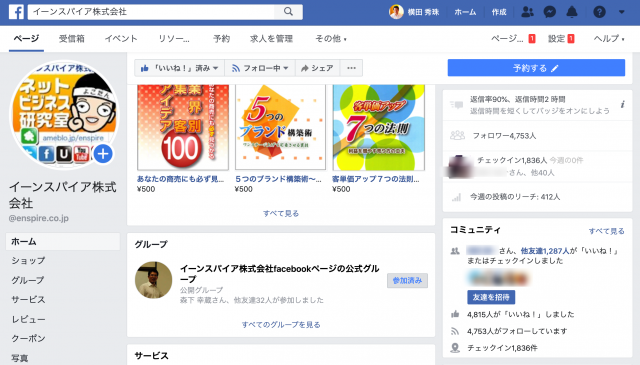Click the group avatar photo
The image size is (640, 365).
[153, 280]
